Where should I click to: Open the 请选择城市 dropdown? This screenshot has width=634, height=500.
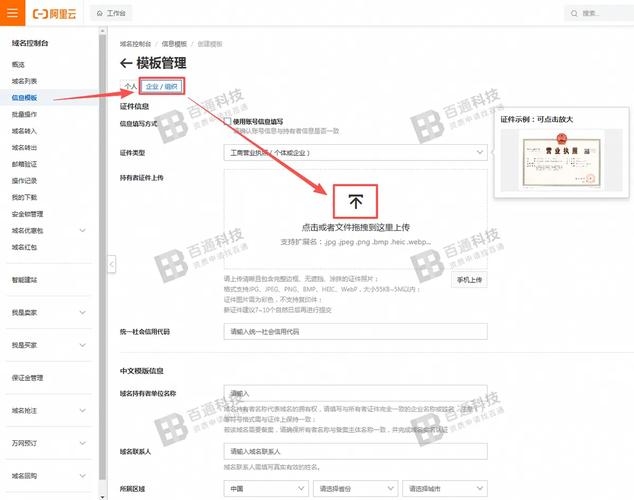[x=445, y=488]
